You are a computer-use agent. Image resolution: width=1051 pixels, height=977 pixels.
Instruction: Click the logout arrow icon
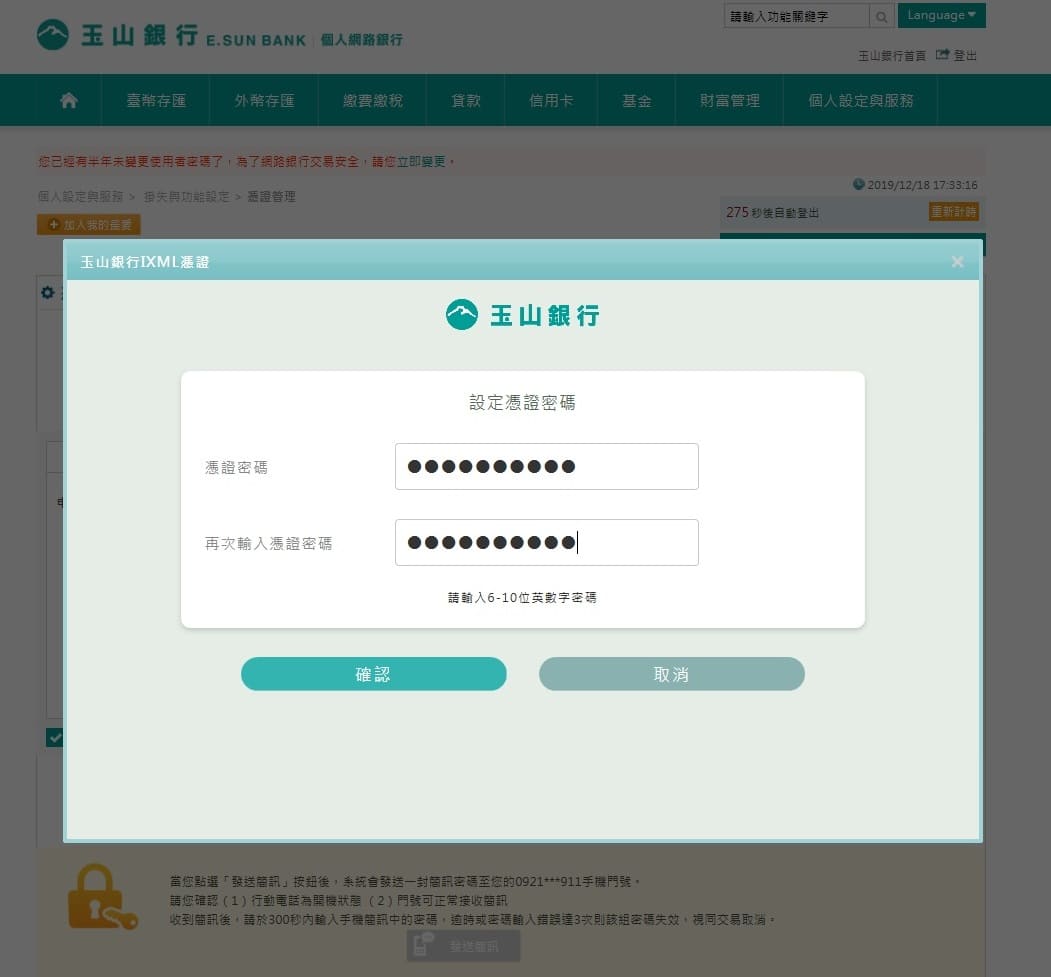942,54
